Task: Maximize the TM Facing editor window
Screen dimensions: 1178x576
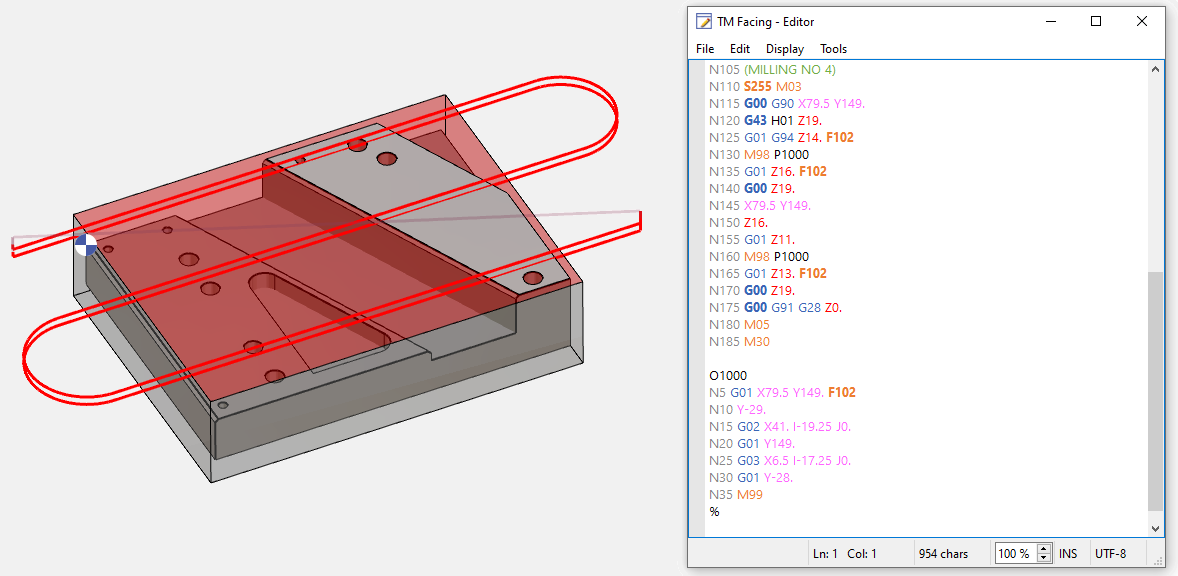Action: click(1096, 21)
